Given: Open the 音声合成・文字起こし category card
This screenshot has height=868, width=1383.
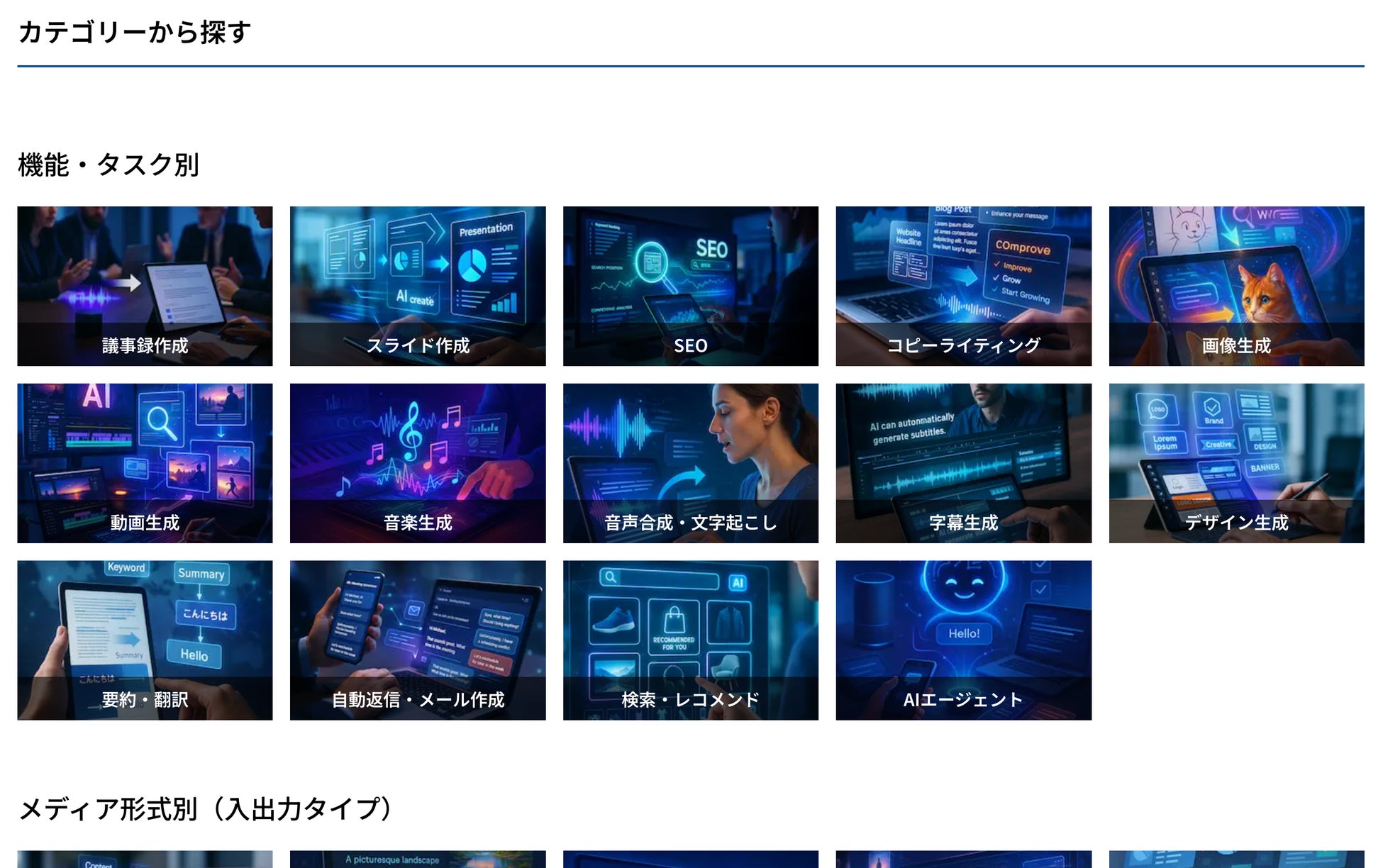Looking at the screenshot, I should click(x=690, y=454).
